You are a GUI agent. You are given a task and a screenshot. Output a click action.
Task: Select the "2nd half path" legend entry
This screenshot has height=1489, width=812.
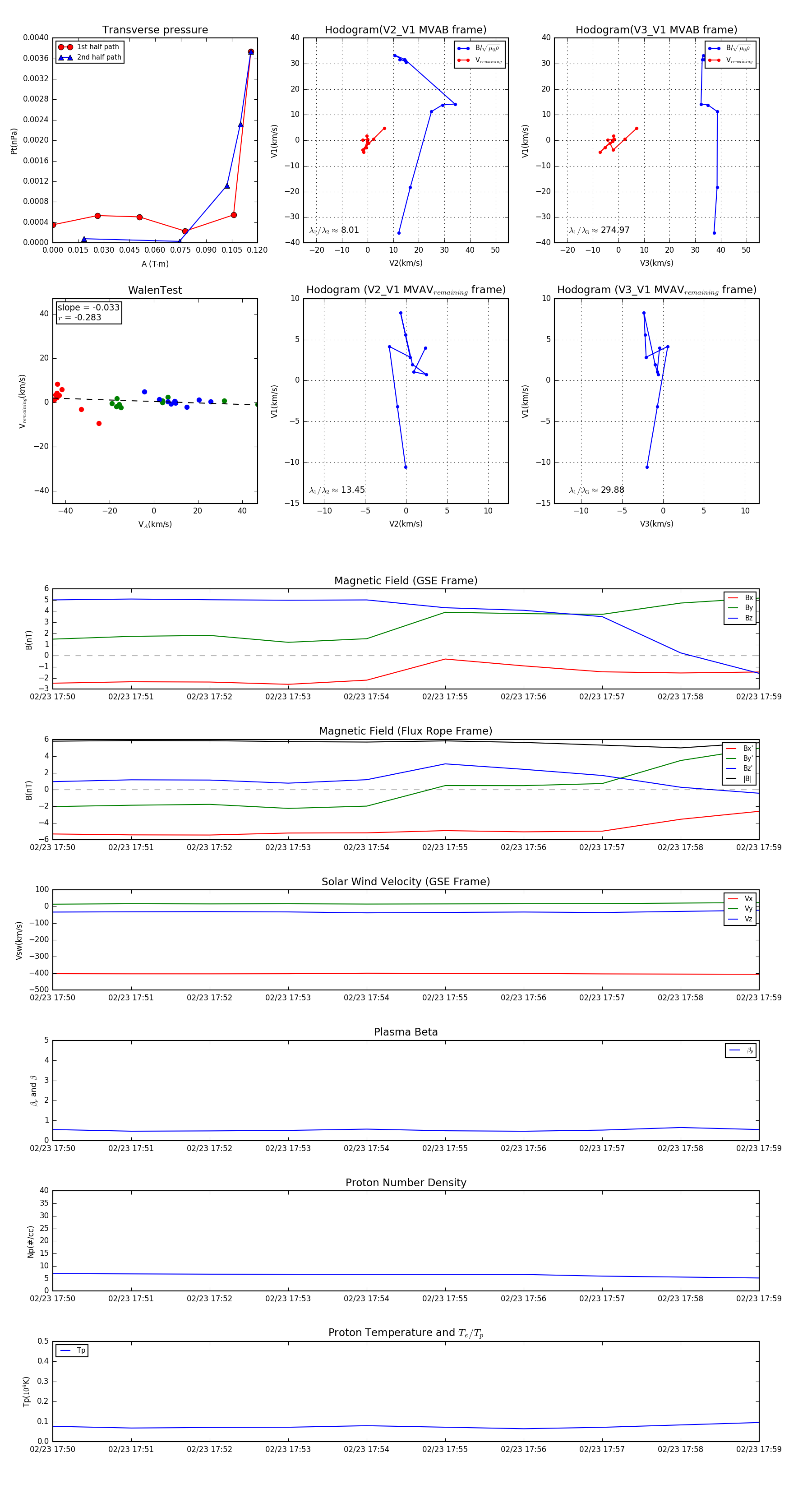(x=90, y=57)
